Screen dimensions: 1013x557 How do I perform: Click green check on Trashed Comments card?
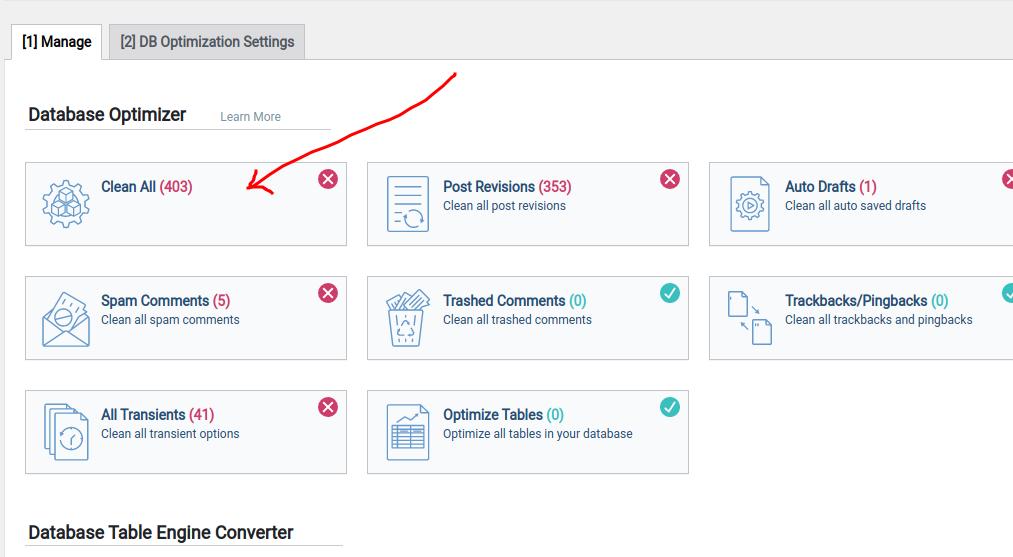(x=670, y=293)
